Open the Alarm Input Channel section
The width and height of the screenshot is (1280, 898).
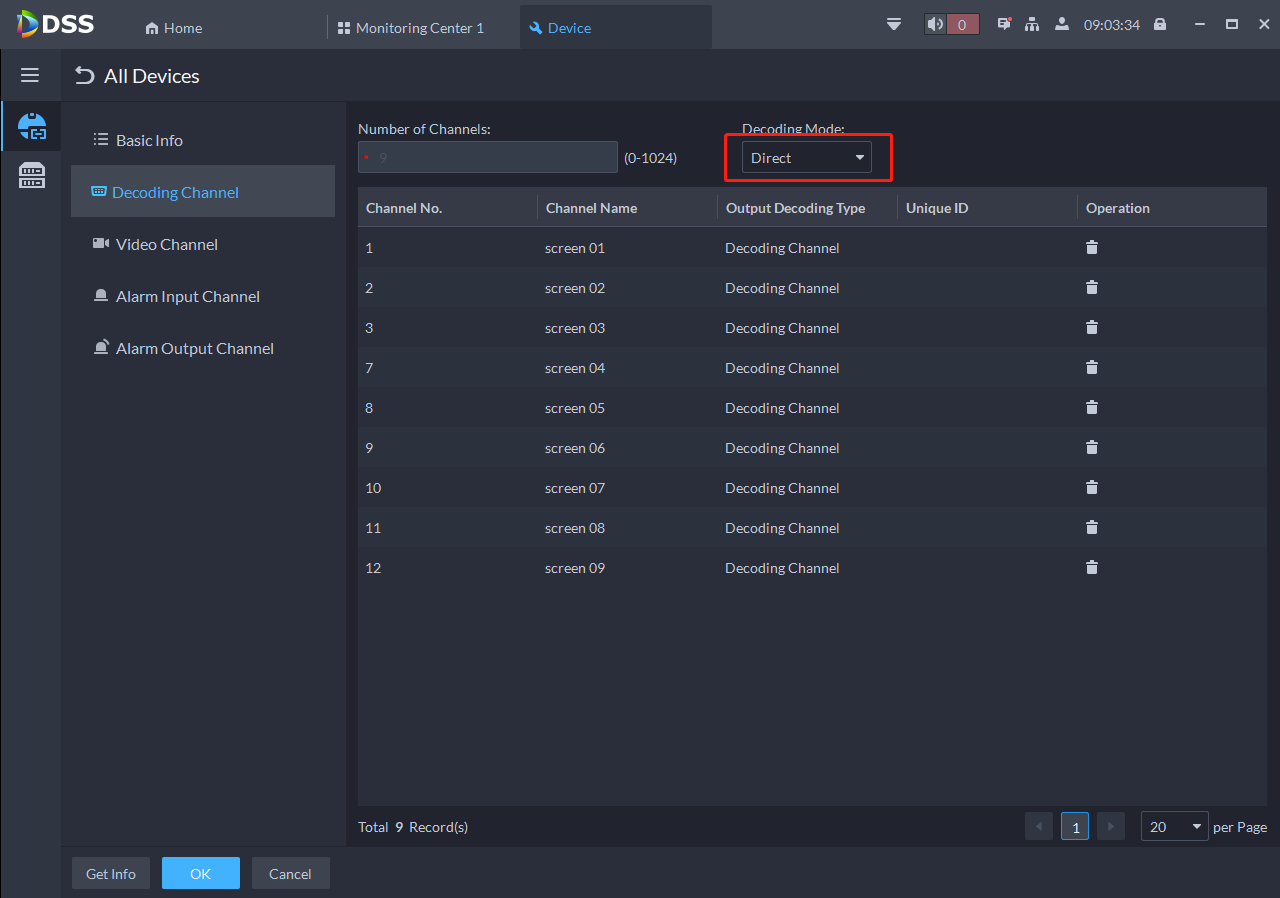[203, 296]
